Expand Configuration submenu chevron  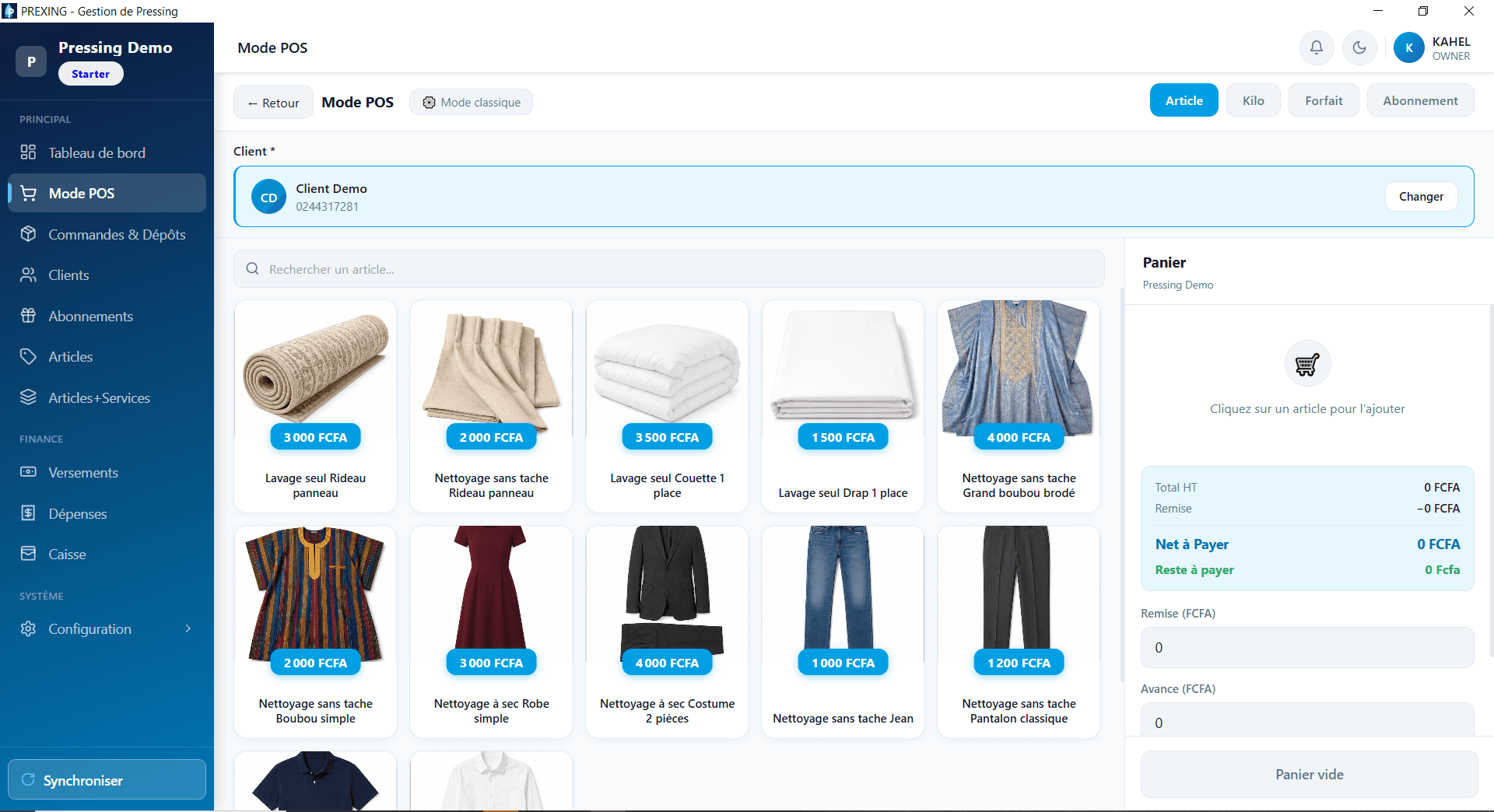(188, 628)
